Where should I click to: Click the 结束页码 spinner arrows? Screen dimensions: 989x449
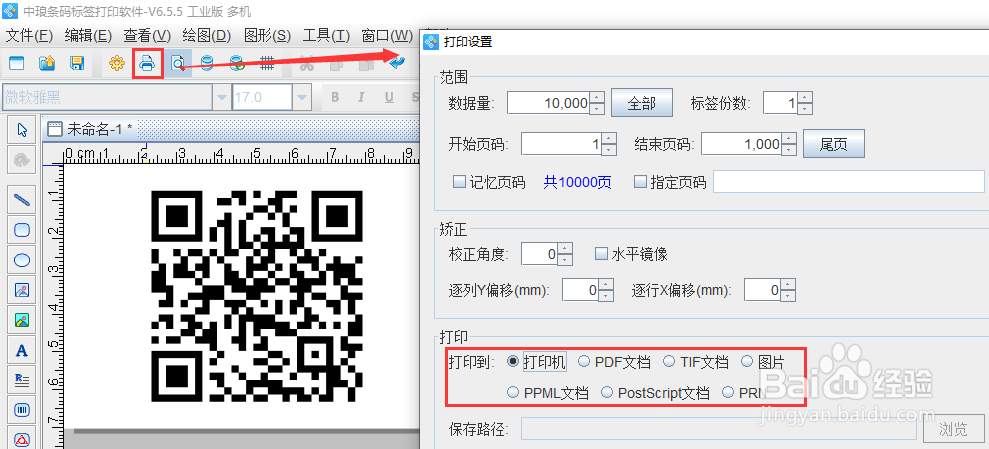pos(788,144)
